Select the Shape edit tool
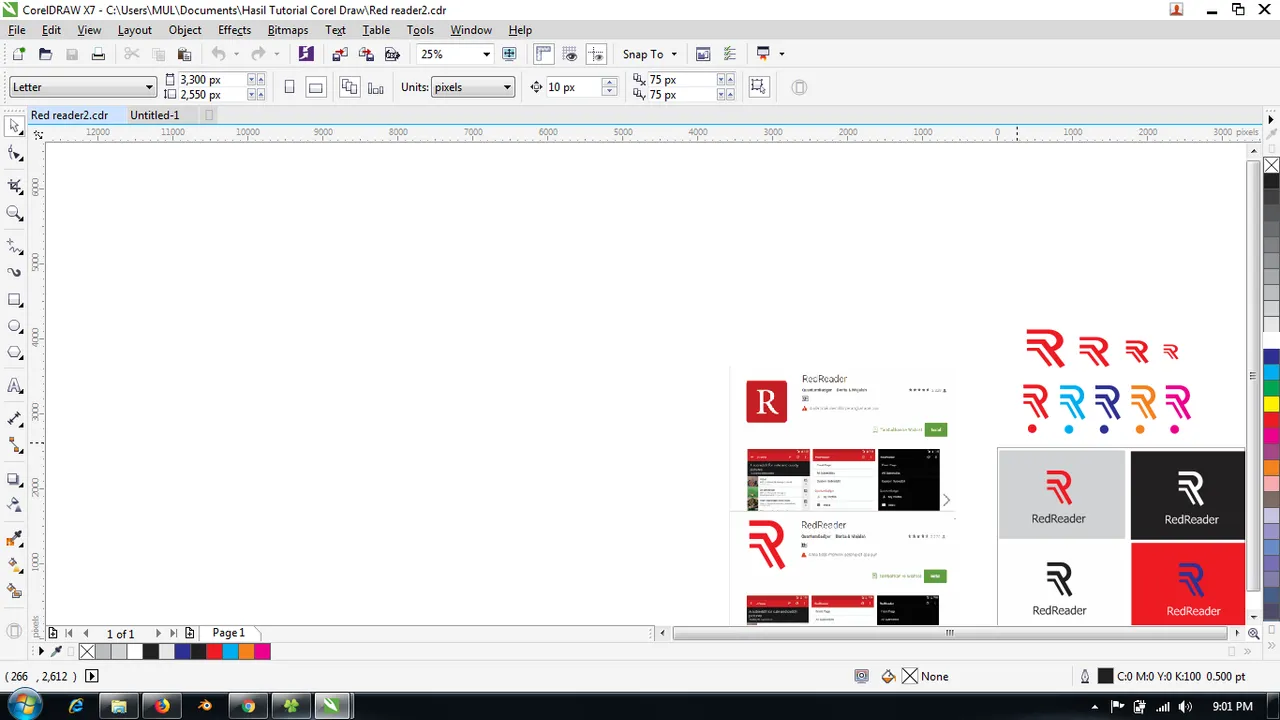The image size is (1280, 720). [x=15, y=154]
